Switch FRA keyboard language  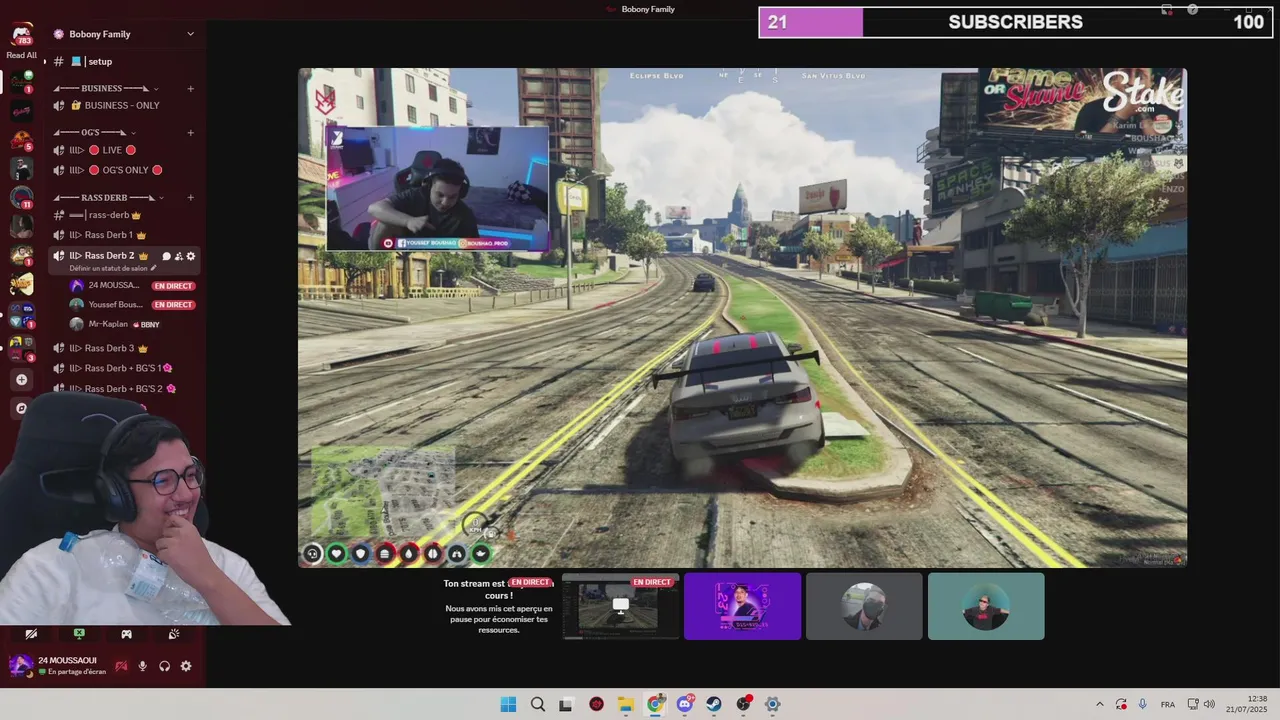(x=1168, y=705)
